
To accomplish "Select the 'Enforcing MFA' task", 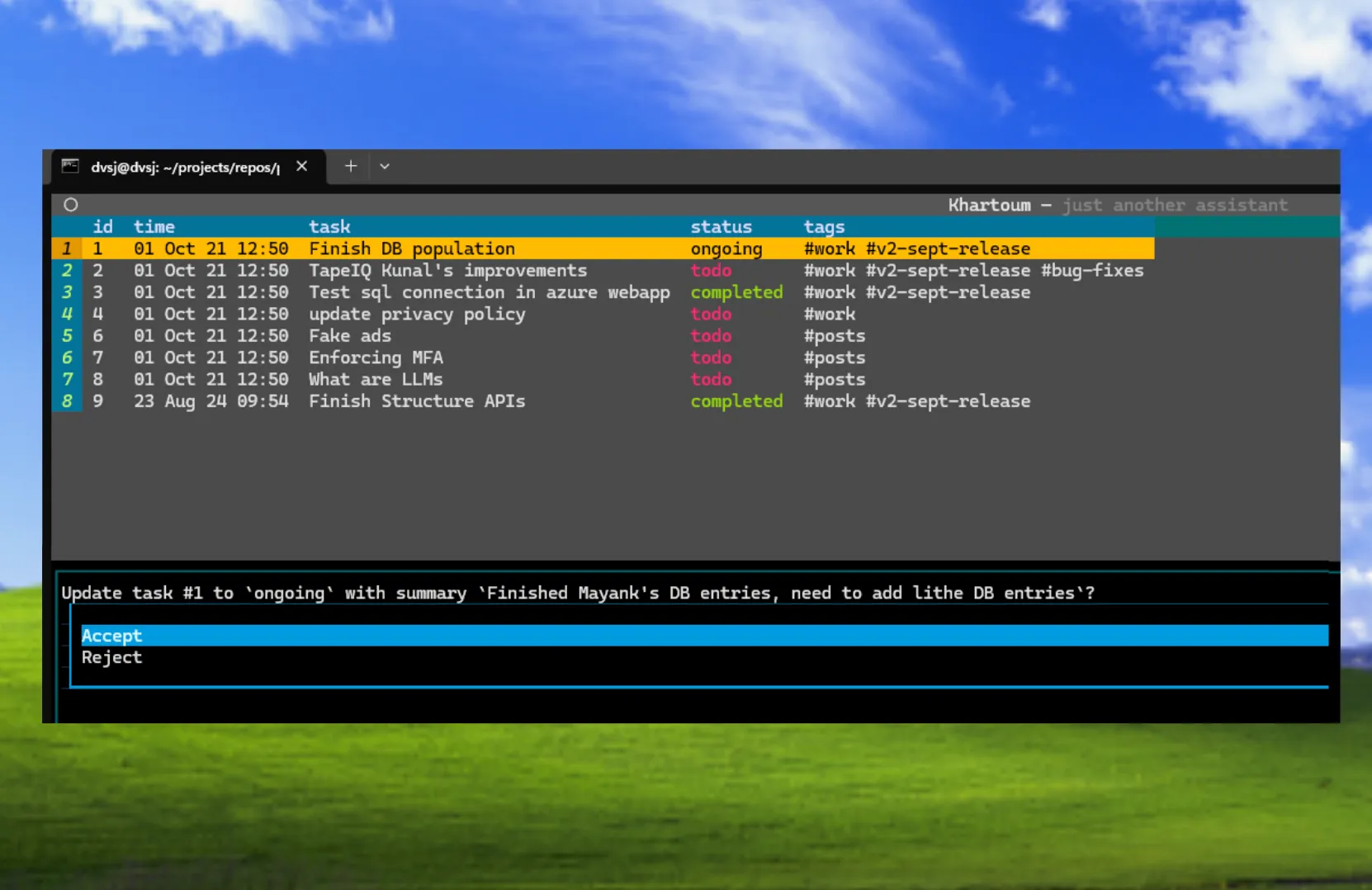I will [376, 357].
